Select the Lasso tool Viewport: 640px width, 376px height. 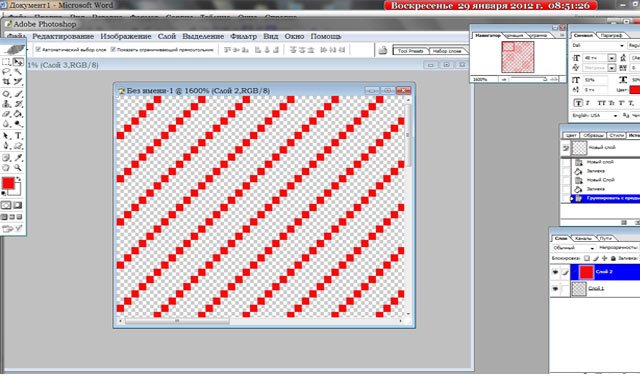pos(6,72)
